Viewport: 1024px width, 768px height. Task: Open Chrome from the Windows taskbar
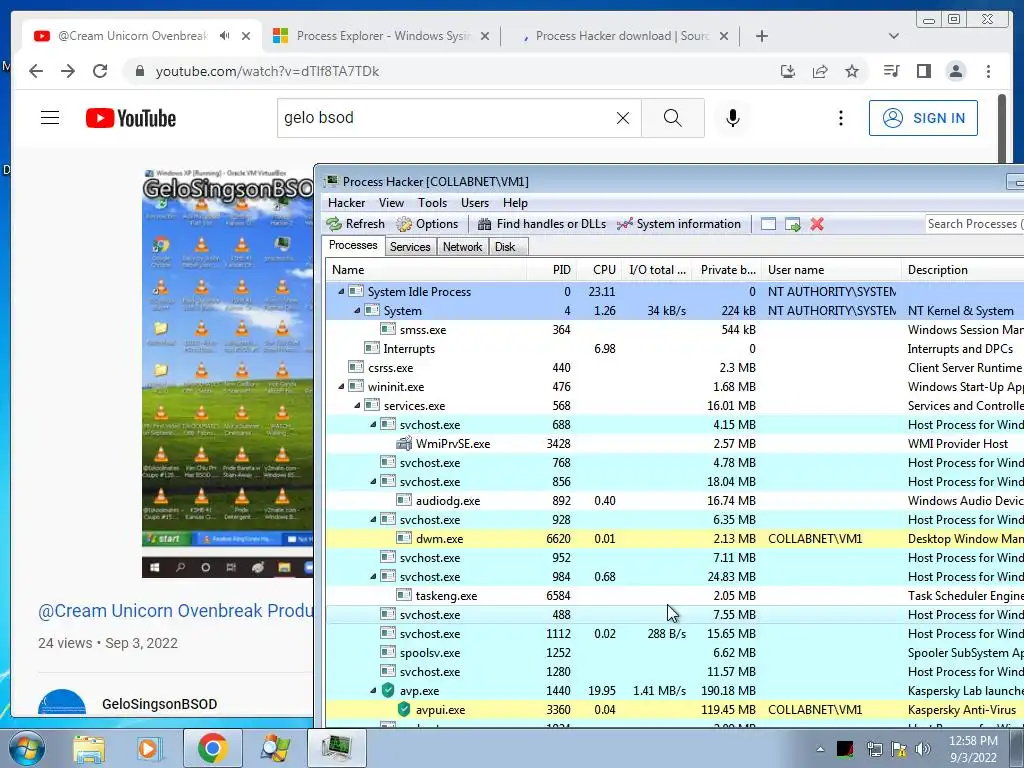(212, 748)
